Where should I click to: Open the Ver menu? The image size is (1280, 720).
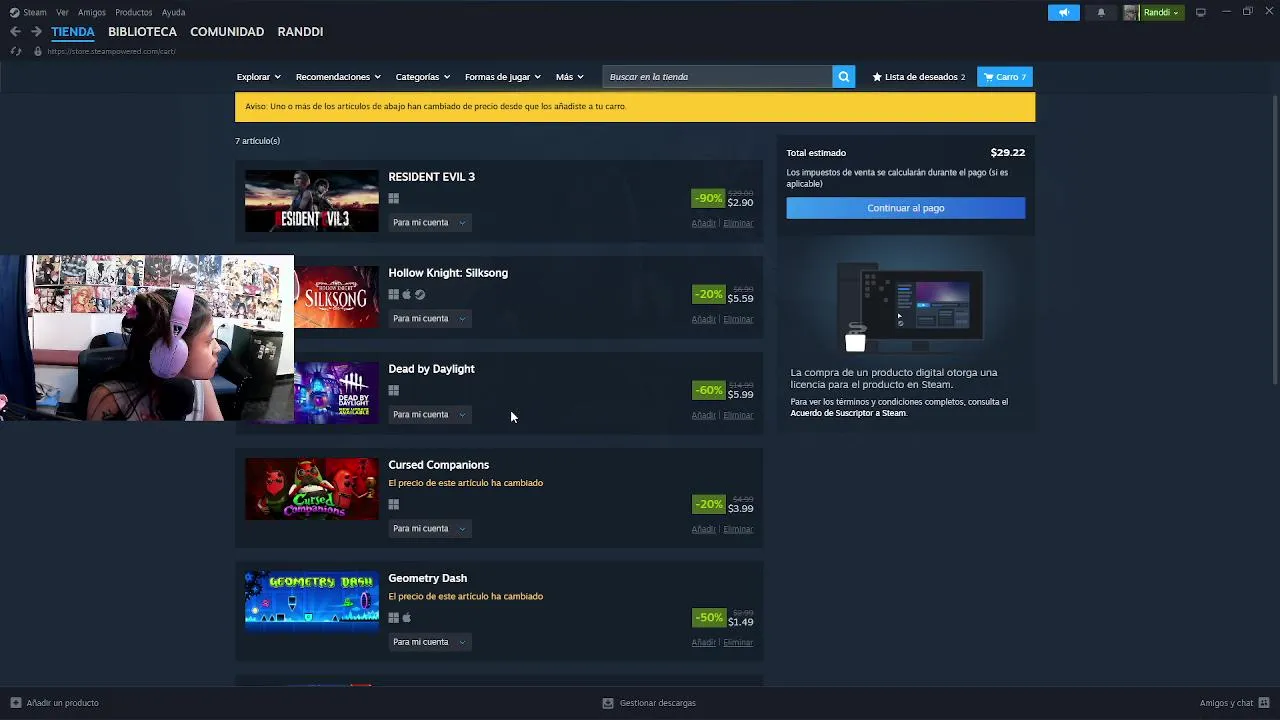(x=62, y=12)
